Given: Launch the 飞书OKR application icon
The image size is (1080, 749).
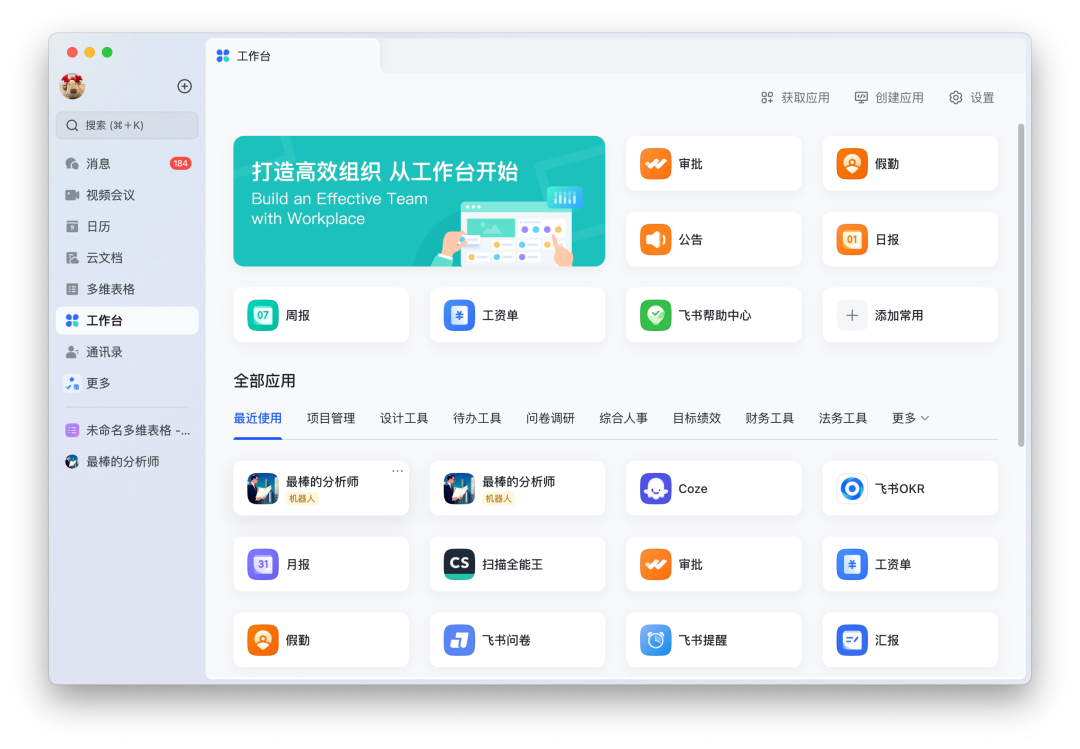Looking at the screenshot, I should click(x=852, y=489).
